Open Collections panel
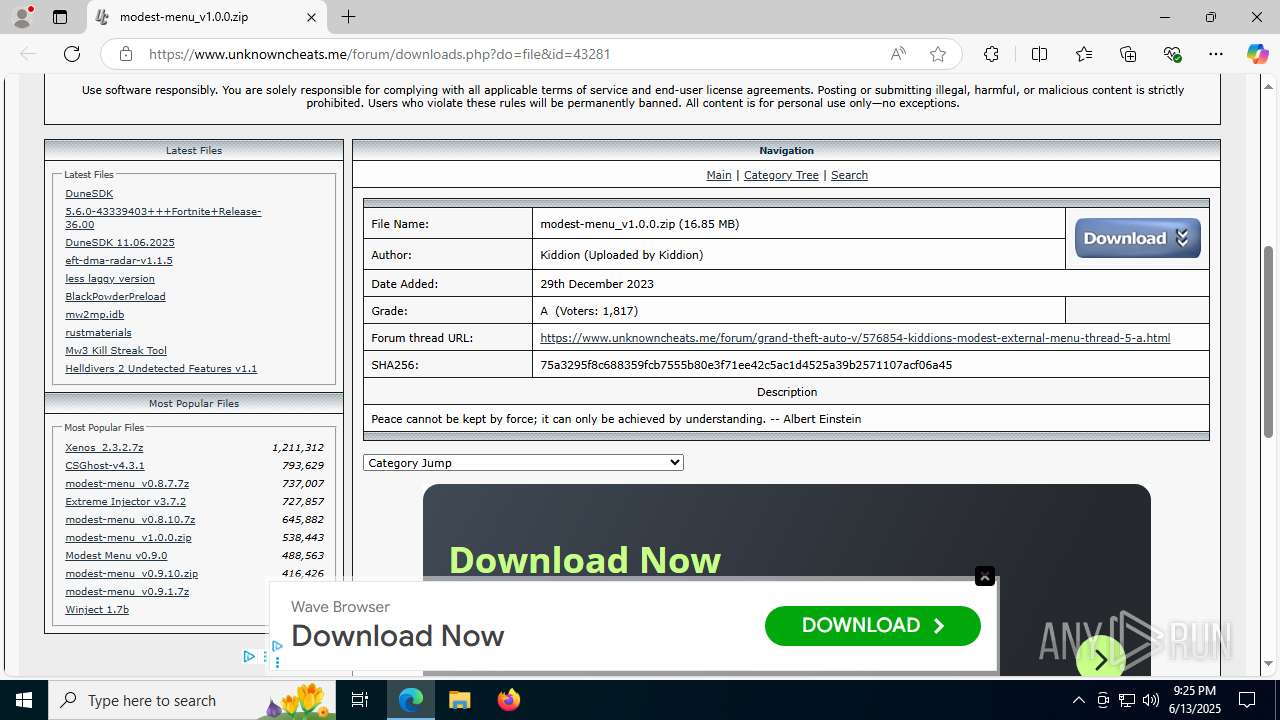This screenshot has height=720, width=1280. (x=1128, y=54)
